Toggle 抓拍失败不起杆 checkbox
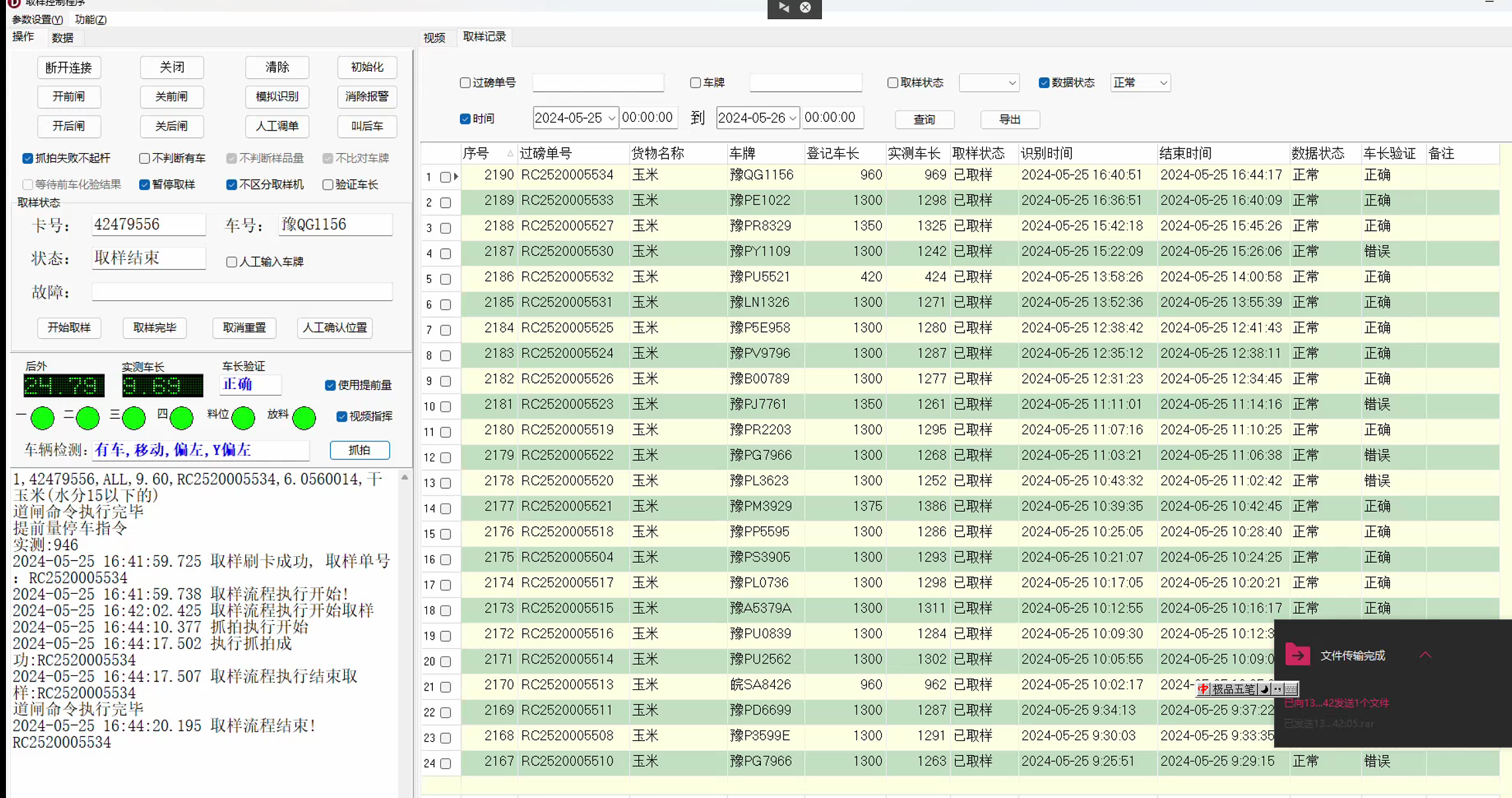Image resolution: width=1512 pixels, height=798 pixels. (28, 158)
